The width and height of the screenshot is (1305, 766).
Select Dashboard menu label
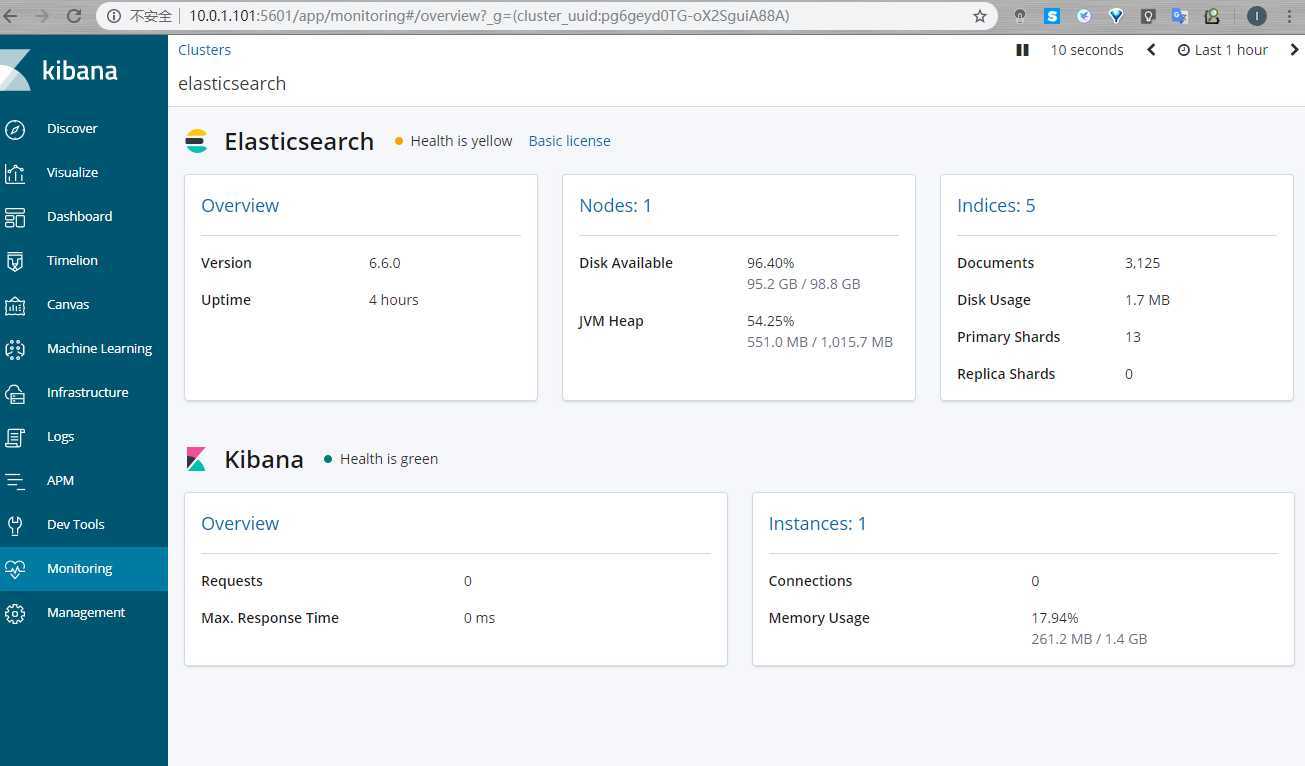(79, 217)
